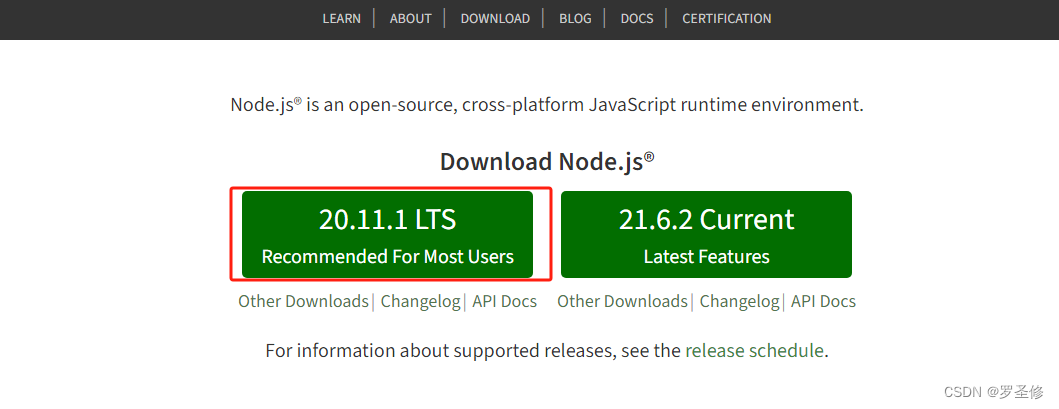Go to the ABOUT page
Screen dimensions: 1059x409
tap(410, 19)
